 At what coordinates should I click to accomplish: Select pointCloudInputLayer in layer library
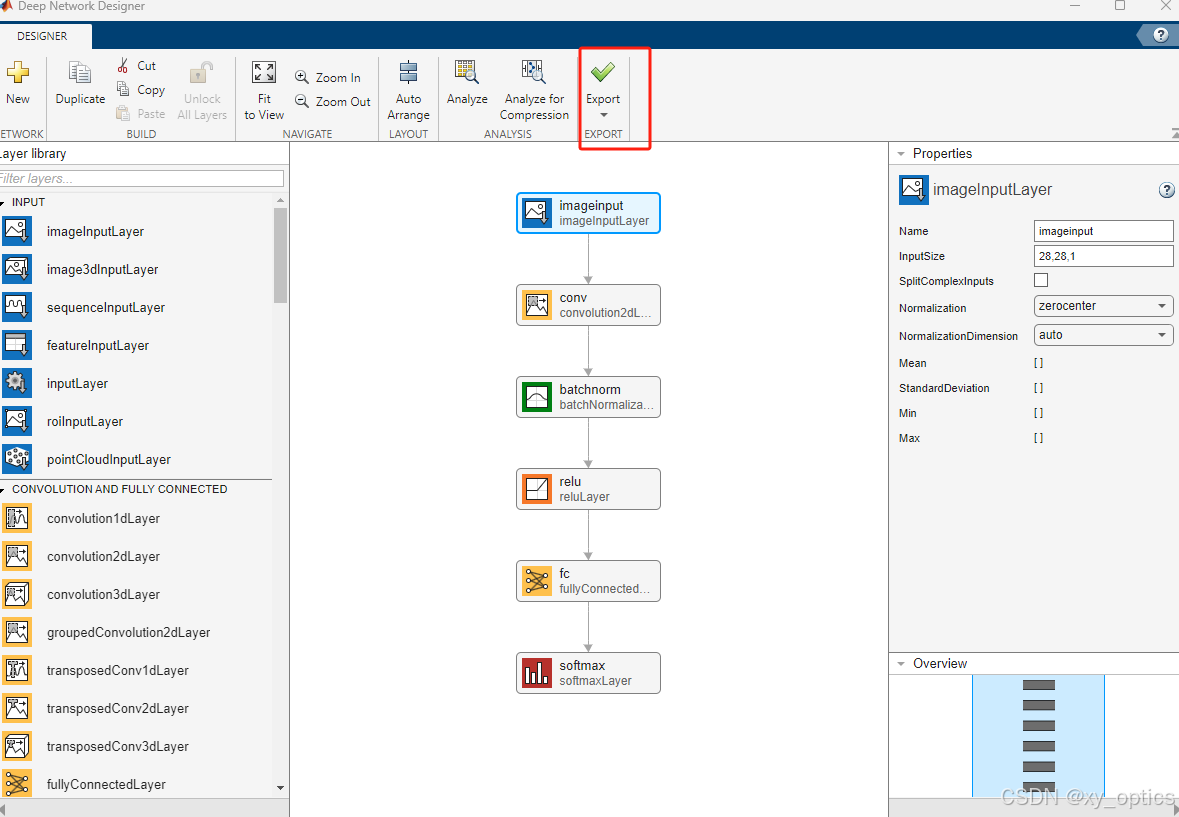click(x=108, y=459)
